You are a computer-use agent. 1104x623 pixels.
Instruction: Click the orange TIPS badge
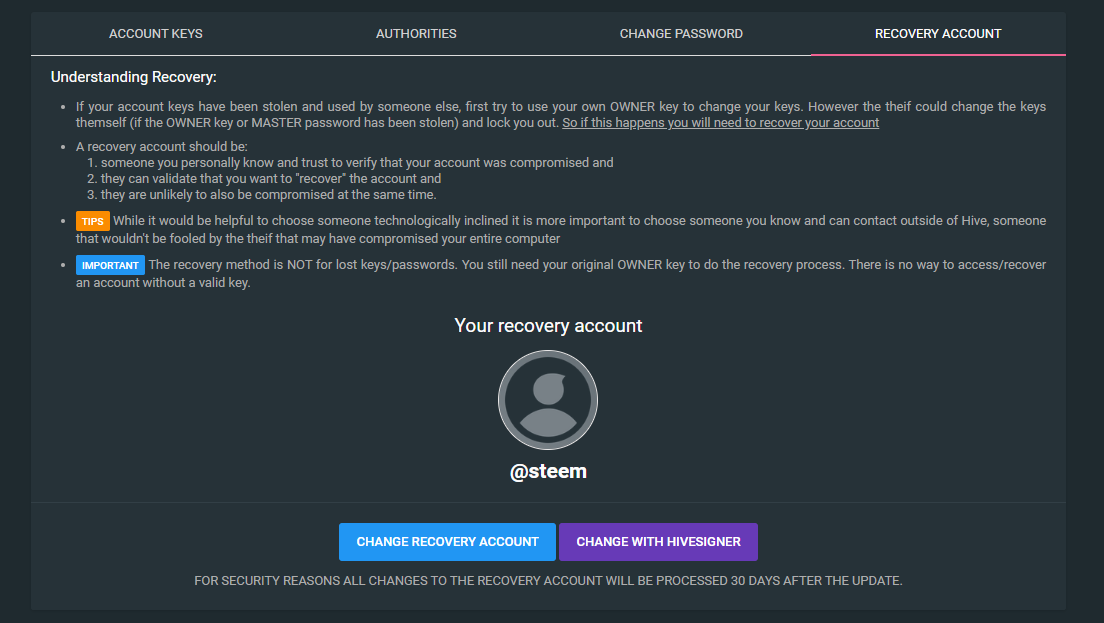93,221
